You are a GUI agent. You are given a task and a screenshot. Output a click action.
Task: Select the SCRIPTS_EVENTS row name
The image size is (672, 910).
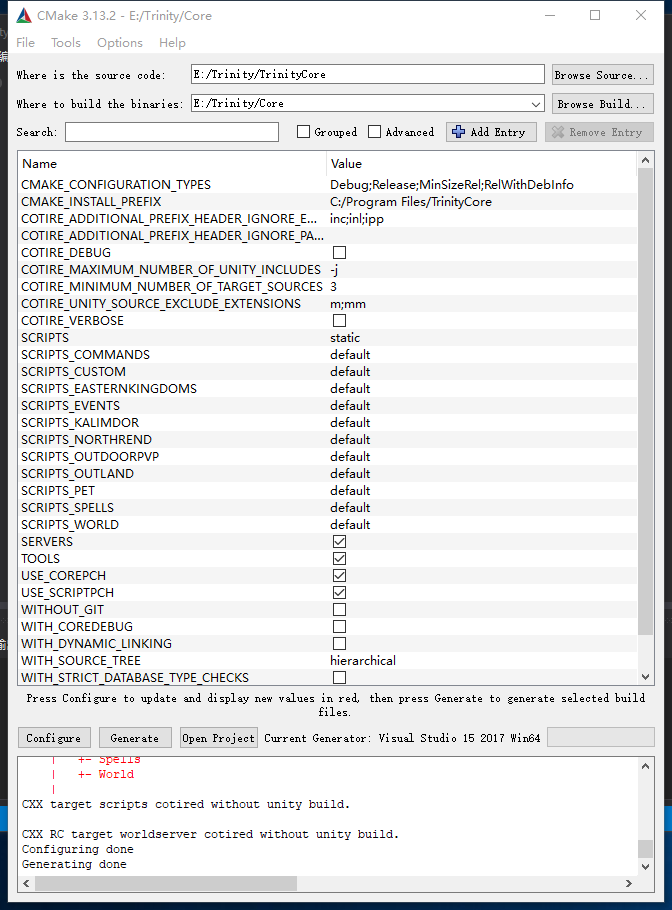click(70, 406)
